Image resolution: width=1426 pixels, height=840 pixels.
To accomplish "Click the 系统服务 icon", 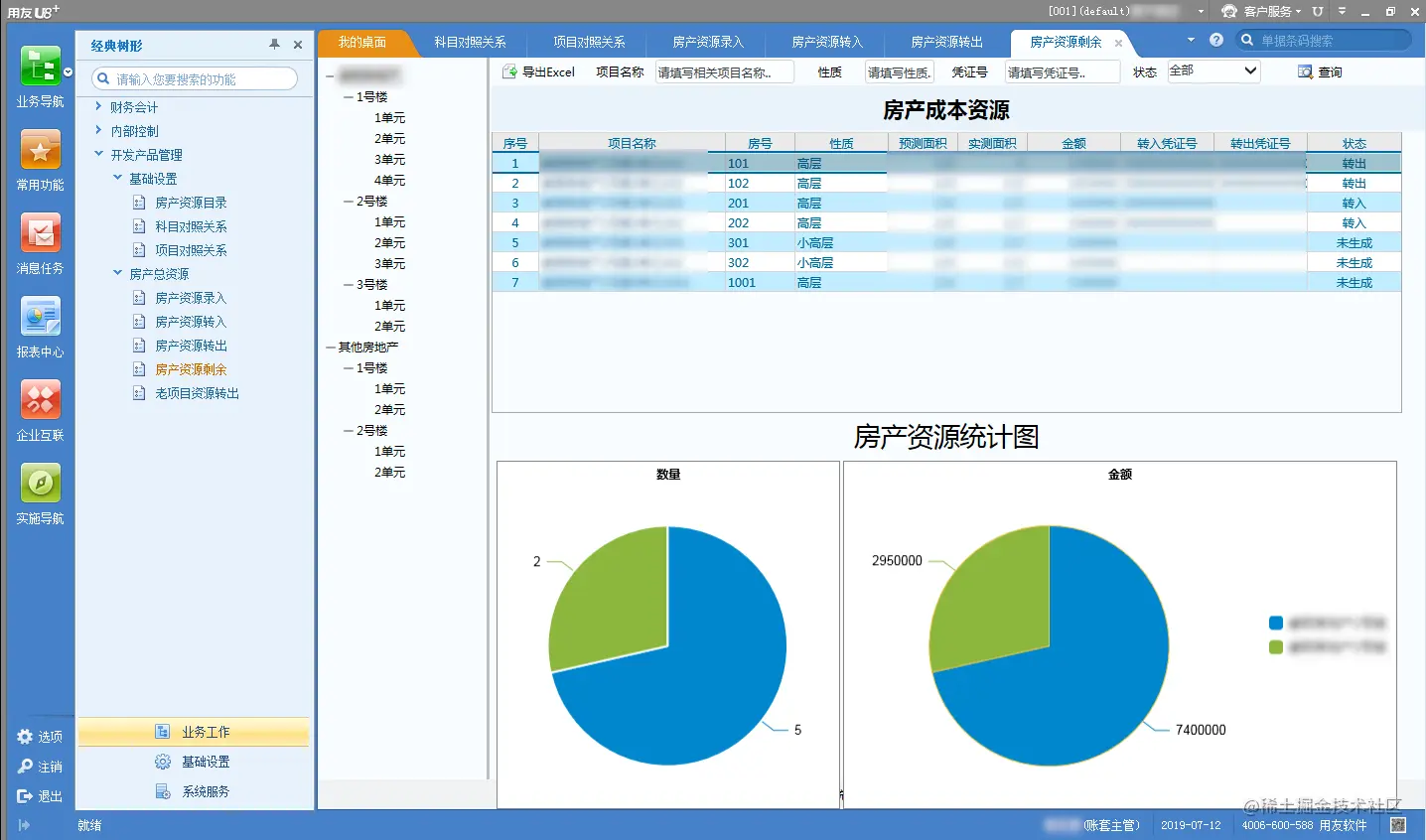I will point(163,791).
